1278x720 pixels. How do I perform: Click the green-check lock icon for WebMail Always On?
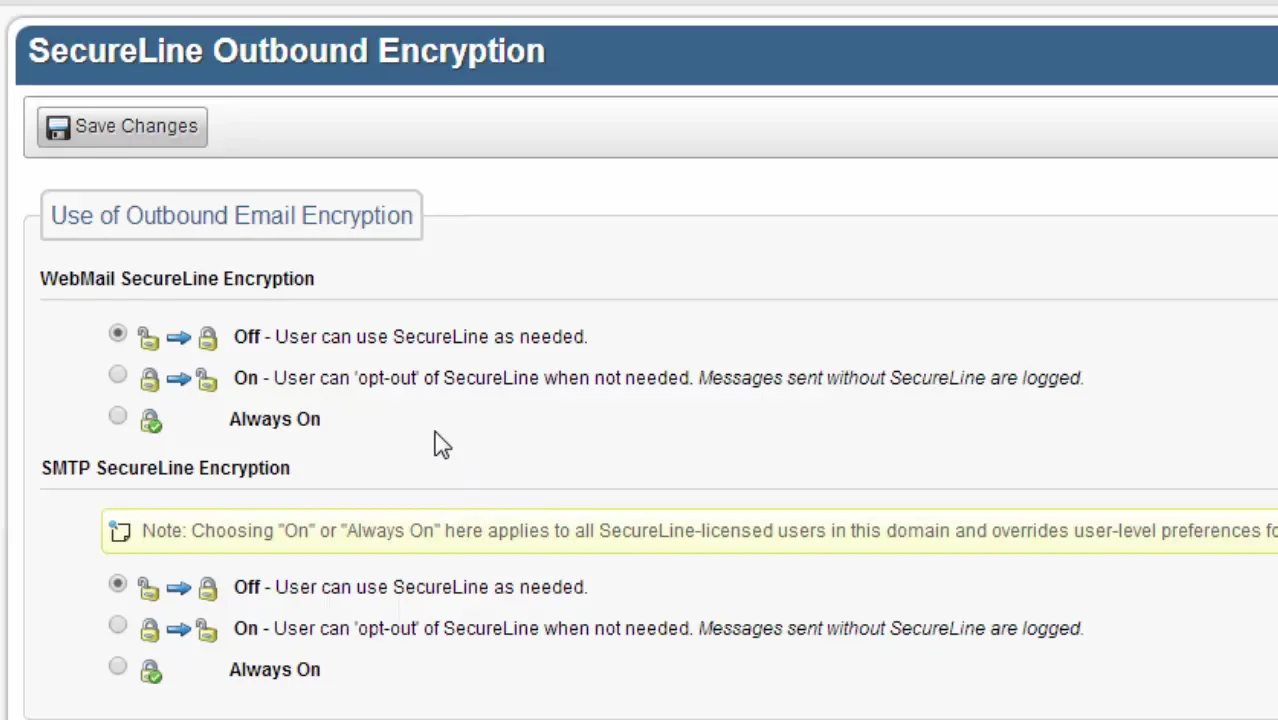[x=151, y=421]
